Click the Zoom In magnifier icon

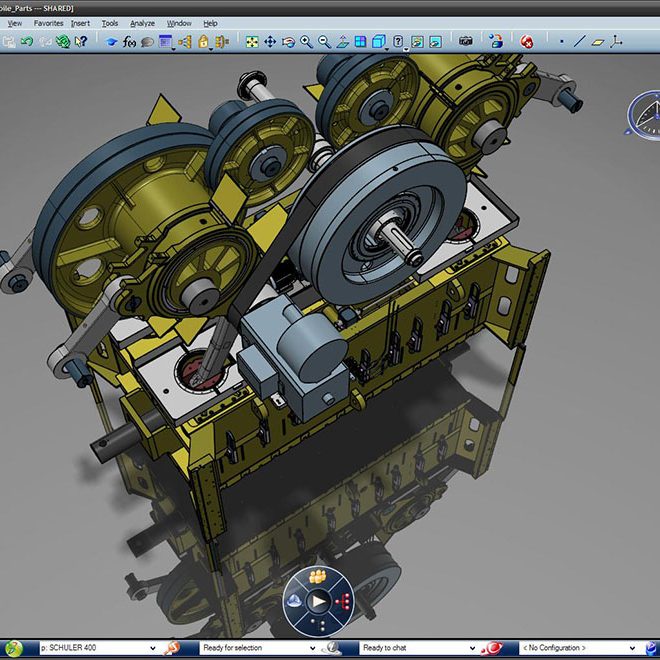click(x=307, y=42)
